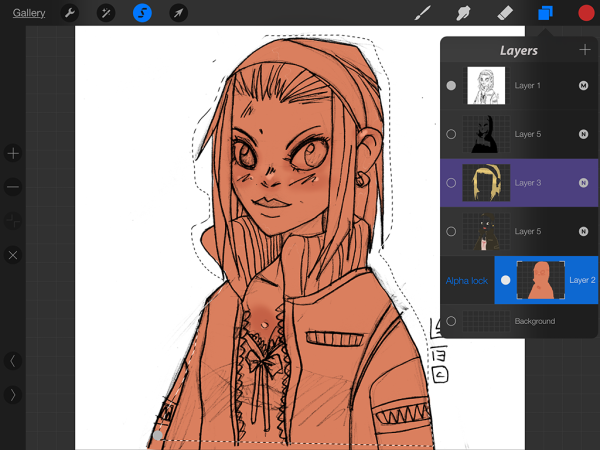This screenshot has width=600, height=450.
Task: Add a new layer with plus button
Action: click(584, 50)
